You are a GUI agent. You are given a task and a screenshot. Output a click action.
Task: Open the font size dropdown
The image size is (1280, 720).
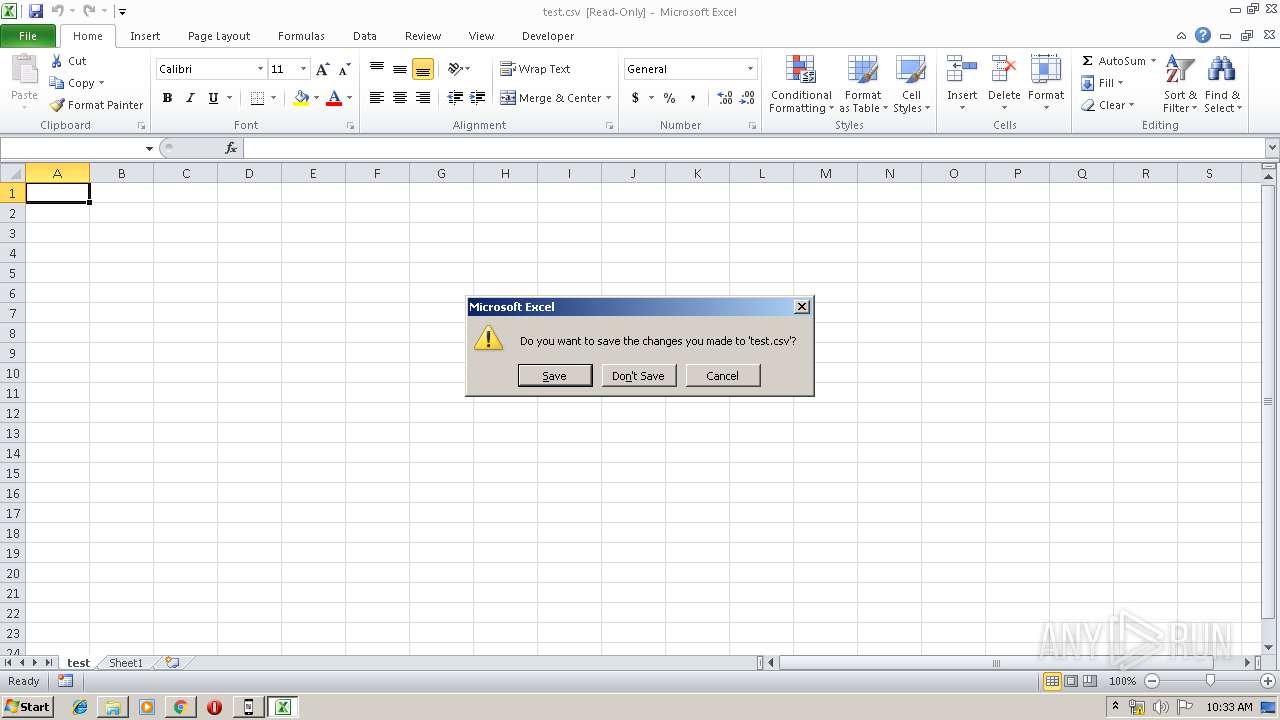tap(303, 69)
